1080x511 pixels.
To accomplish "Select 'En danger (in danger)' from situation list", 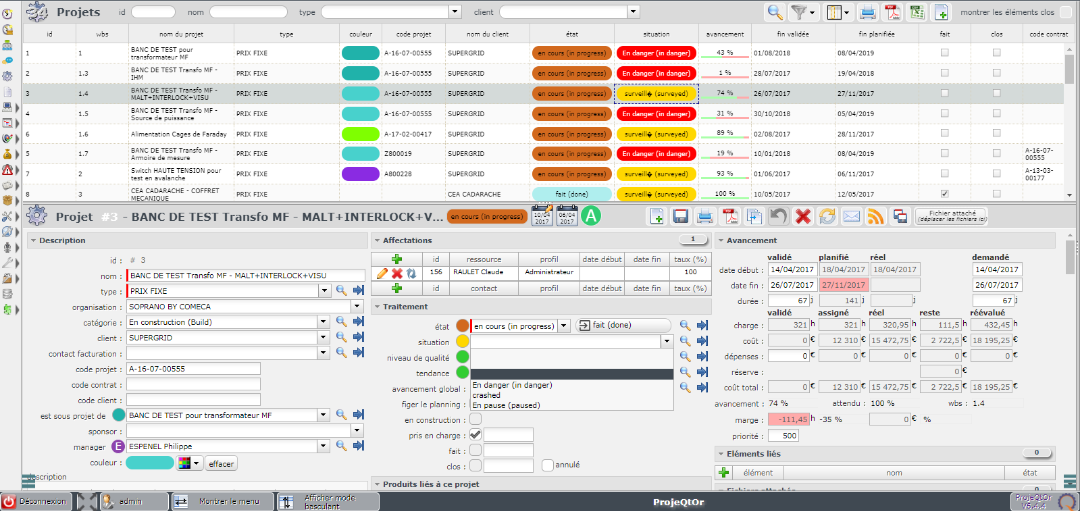I will click(510, 385).
